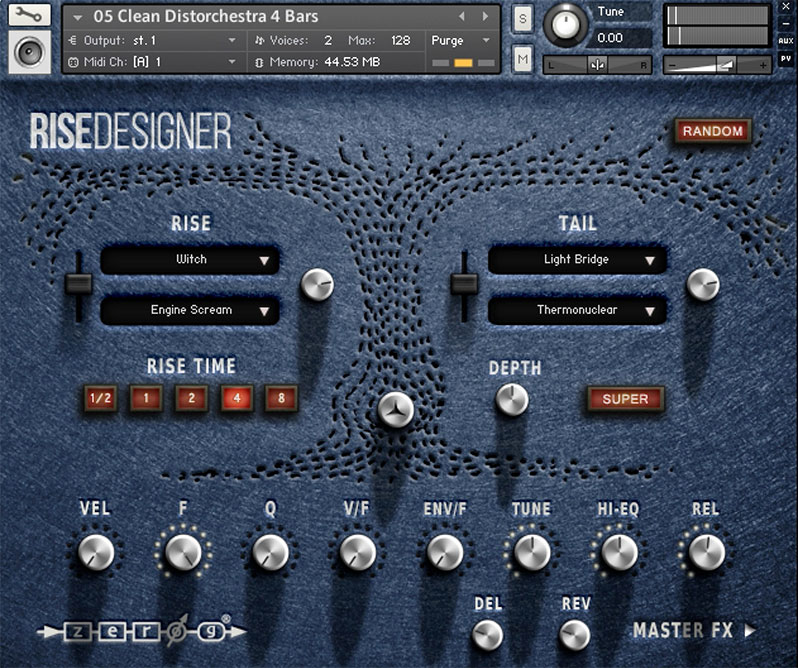Close the instrument with X button

(786, 8)
